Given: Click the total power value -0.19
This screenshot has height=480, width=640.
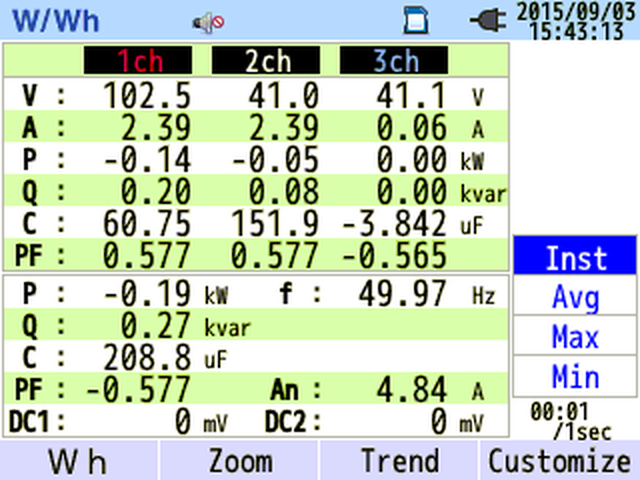Looking at the screenshot, I should click(147, 293).
